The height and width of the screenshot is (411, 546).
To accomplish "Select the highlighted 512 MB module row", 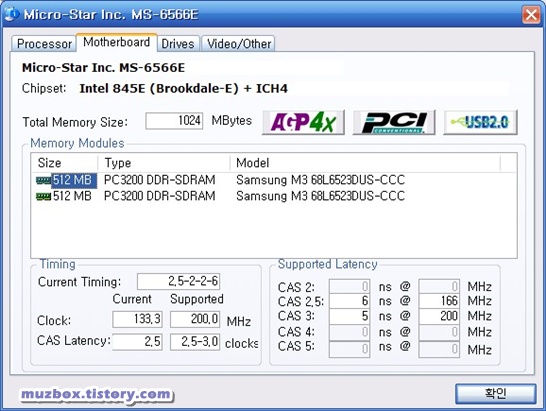I will pos(273,180).
